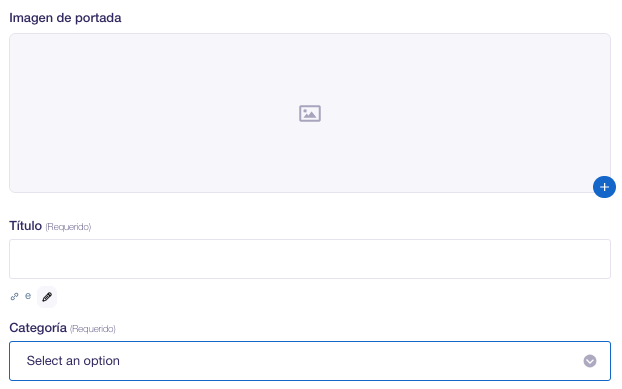
Task: Click "(Requerido)" hint next to Categoría
Action: pos(92,329)
